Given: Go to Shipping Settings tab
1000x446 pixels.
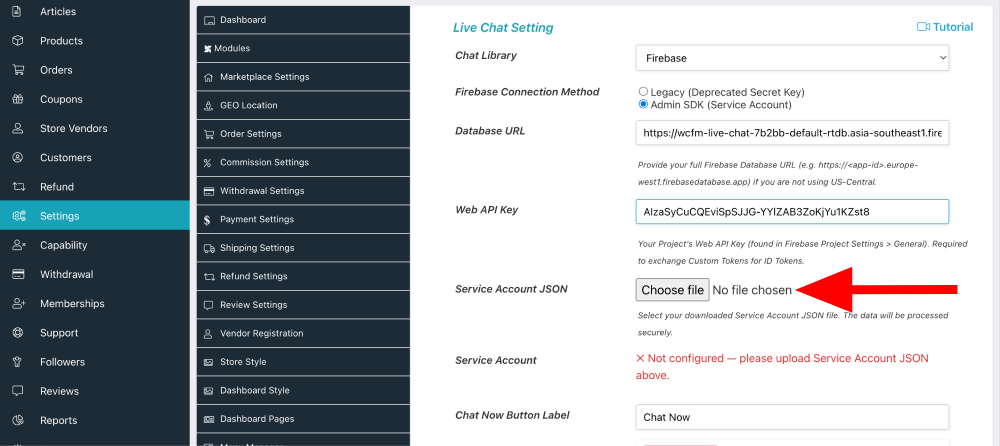Looking at the screenshot, I should pyautogui.click(x=257, y=248).
